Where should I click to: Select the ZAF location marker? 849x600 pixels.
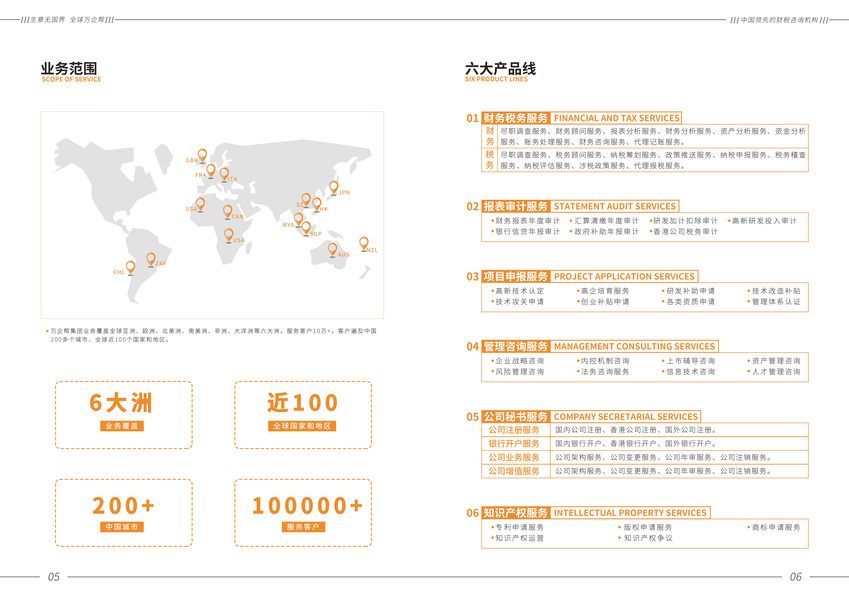151,259
